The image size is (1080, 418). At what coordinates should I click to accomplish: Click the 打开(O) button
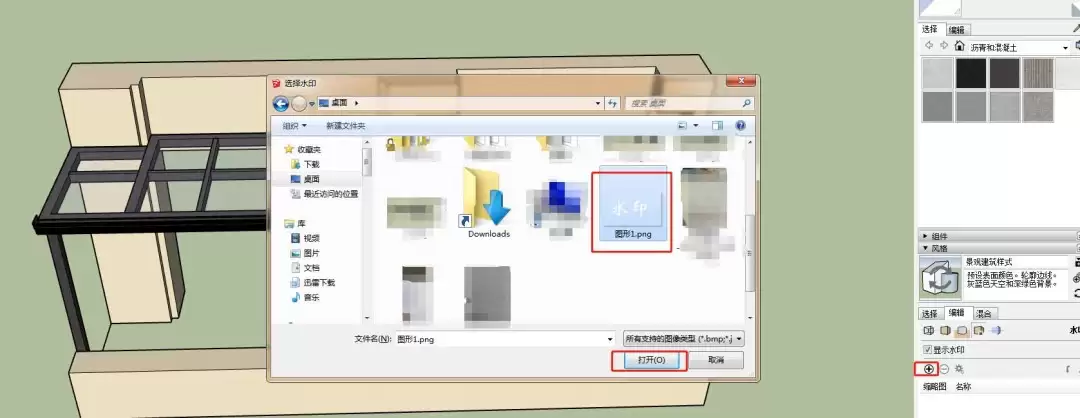(x=647, y=360)
